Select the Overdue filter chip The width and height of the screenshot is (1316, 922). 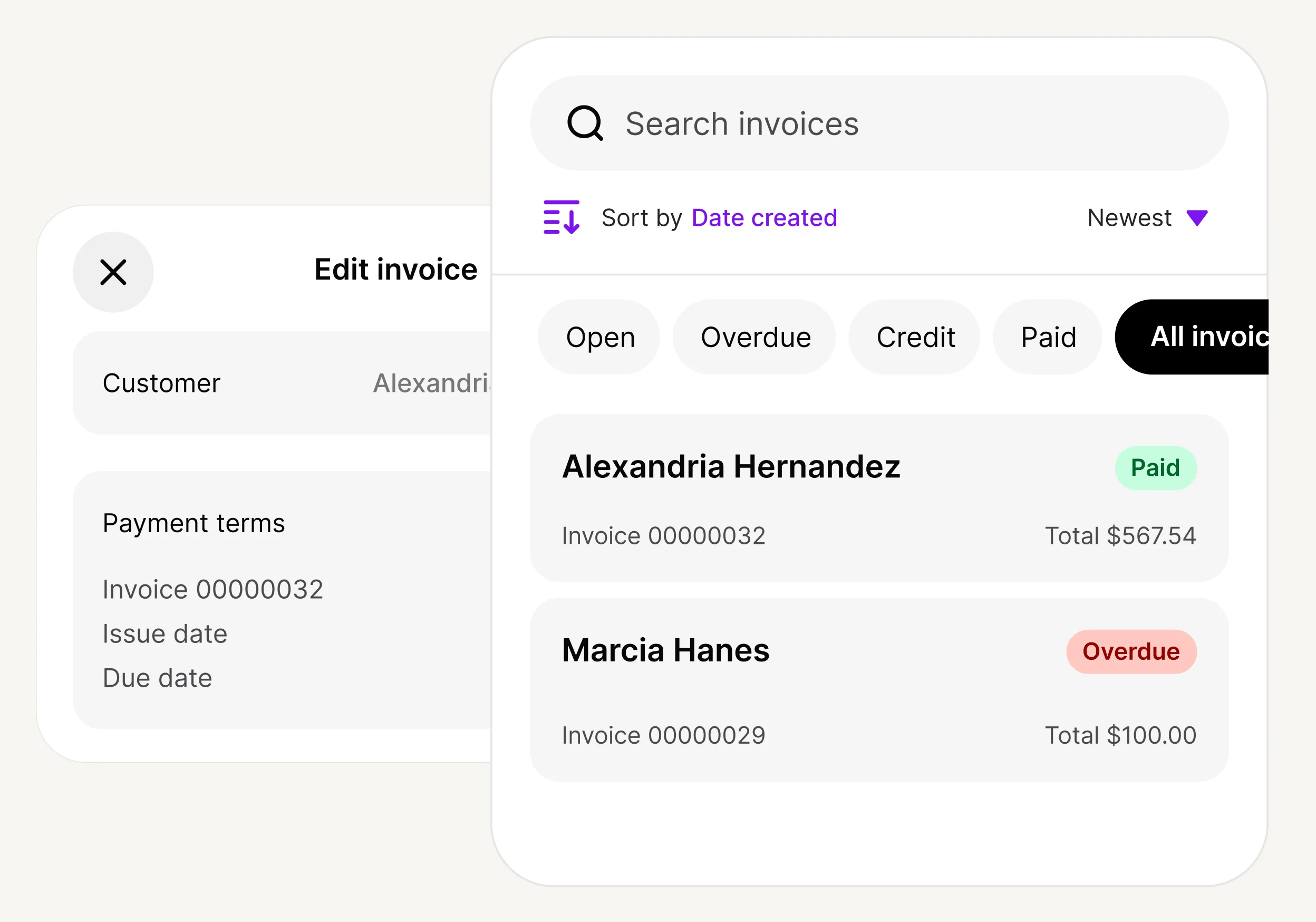pos(754,337)
